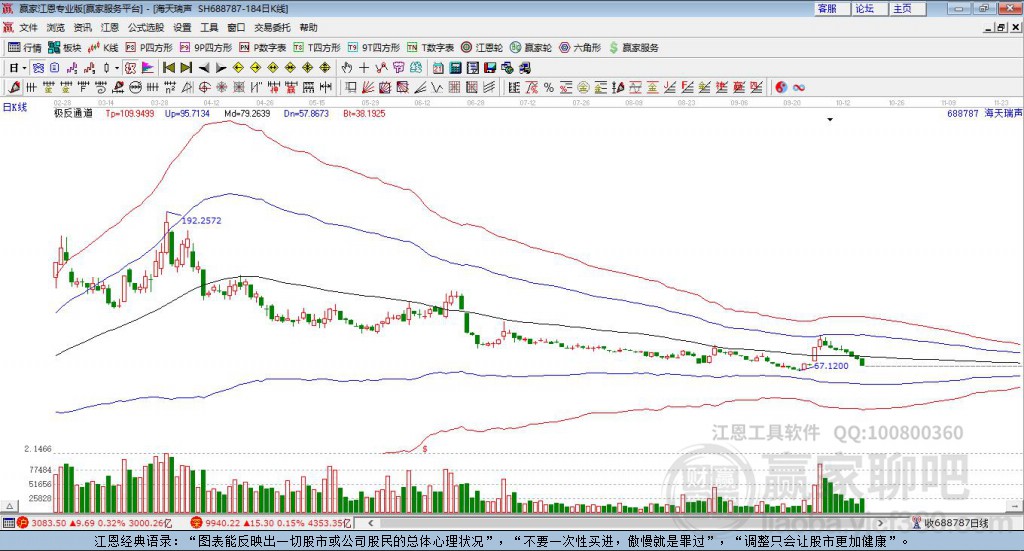Open the 文件 menu
This screenshot has height=551, width=1024.
click(28, 27)
